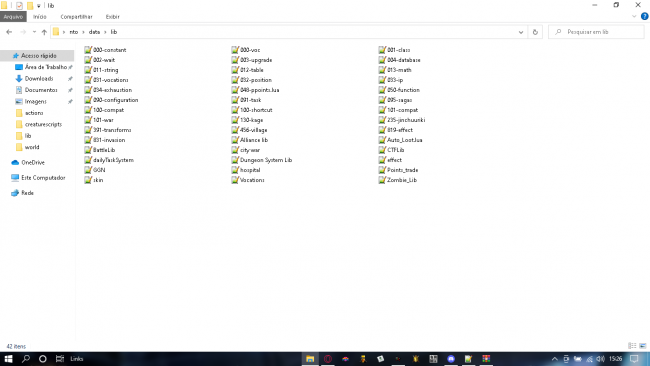Open the Downloads quick access folder

(x=39, y=78)
